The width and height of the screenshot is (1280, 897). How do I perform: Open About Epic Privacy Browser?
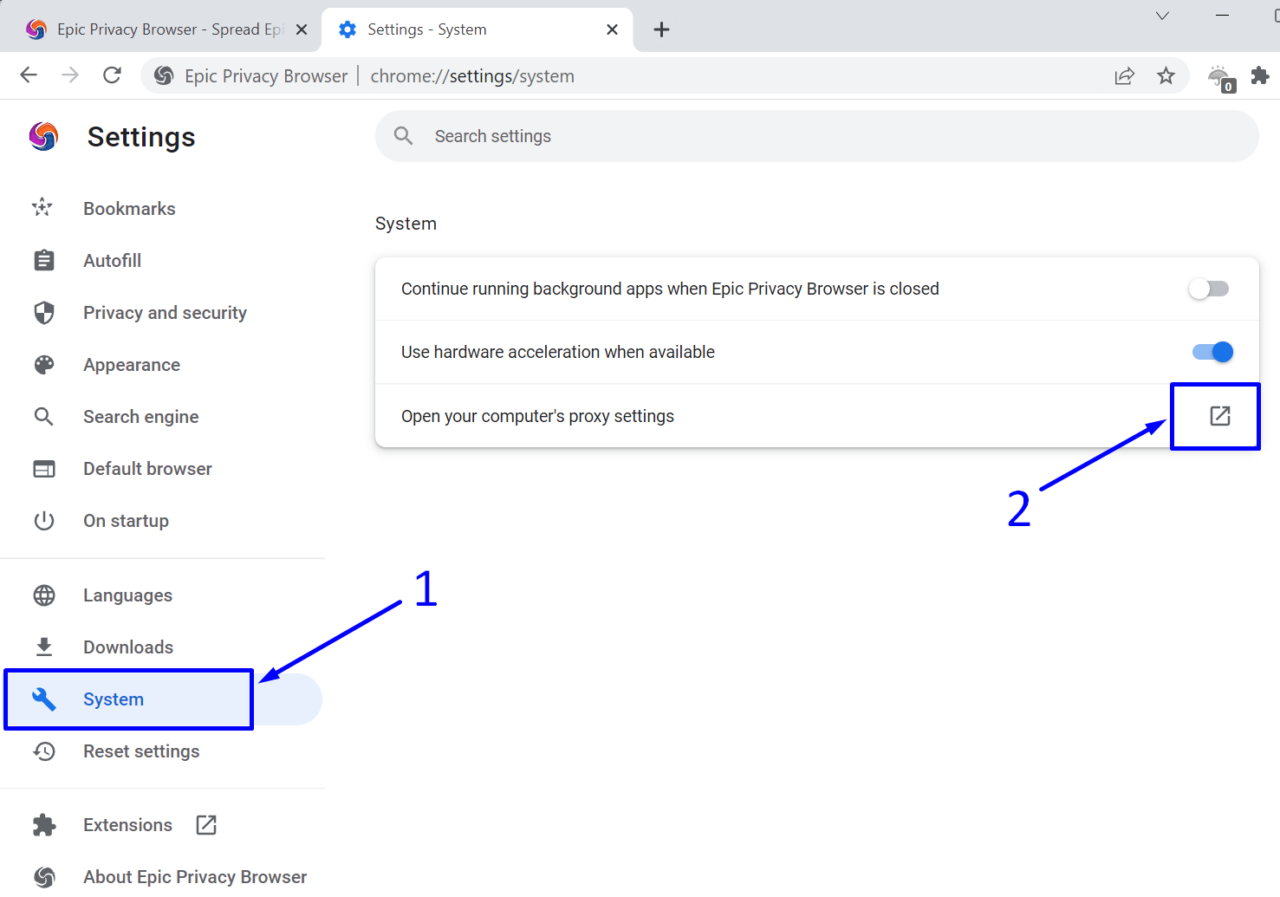[194, 876]
